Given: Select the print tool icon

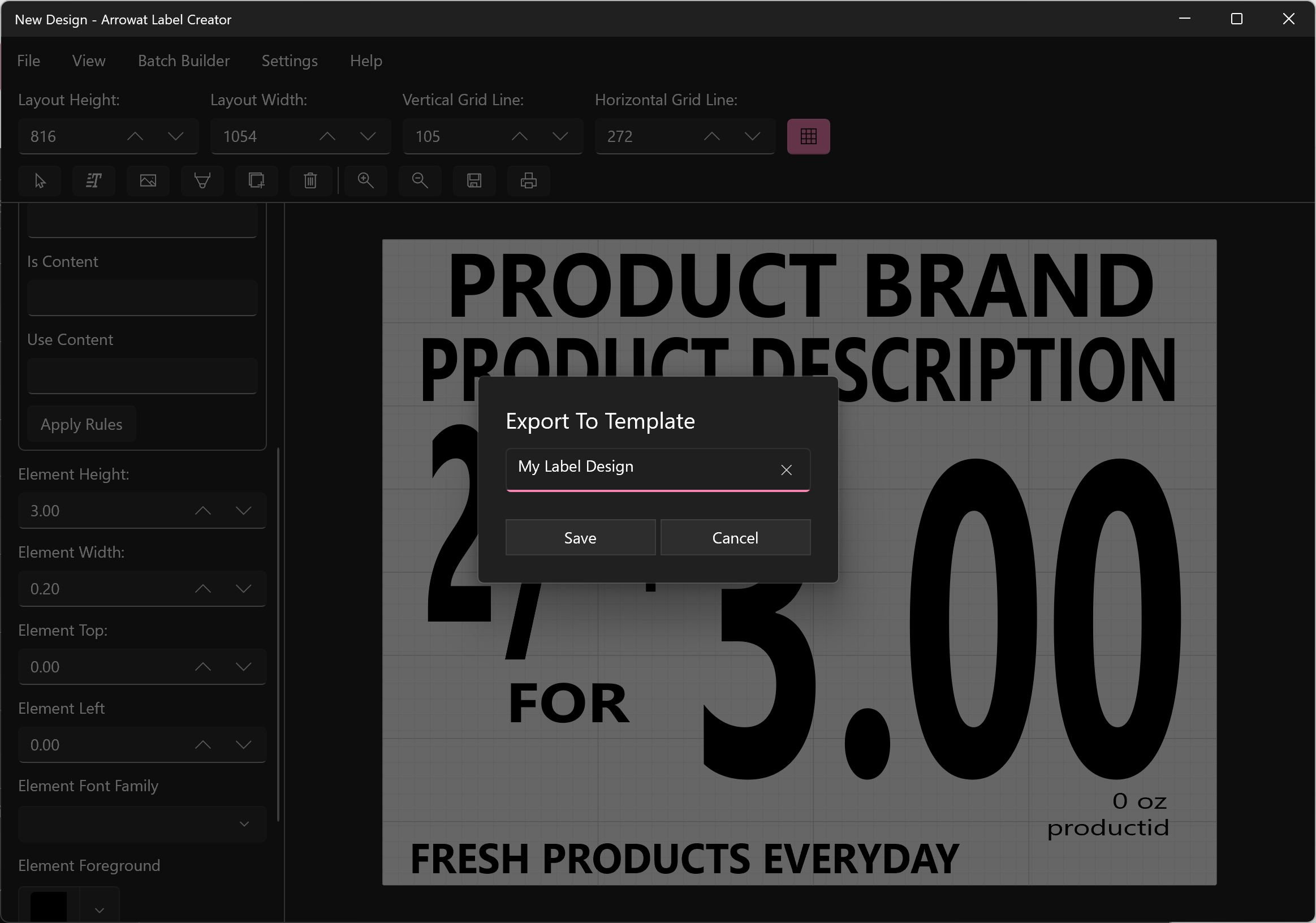Looking at the screenshot, I should pyautogui.click(x=529, y=180).
